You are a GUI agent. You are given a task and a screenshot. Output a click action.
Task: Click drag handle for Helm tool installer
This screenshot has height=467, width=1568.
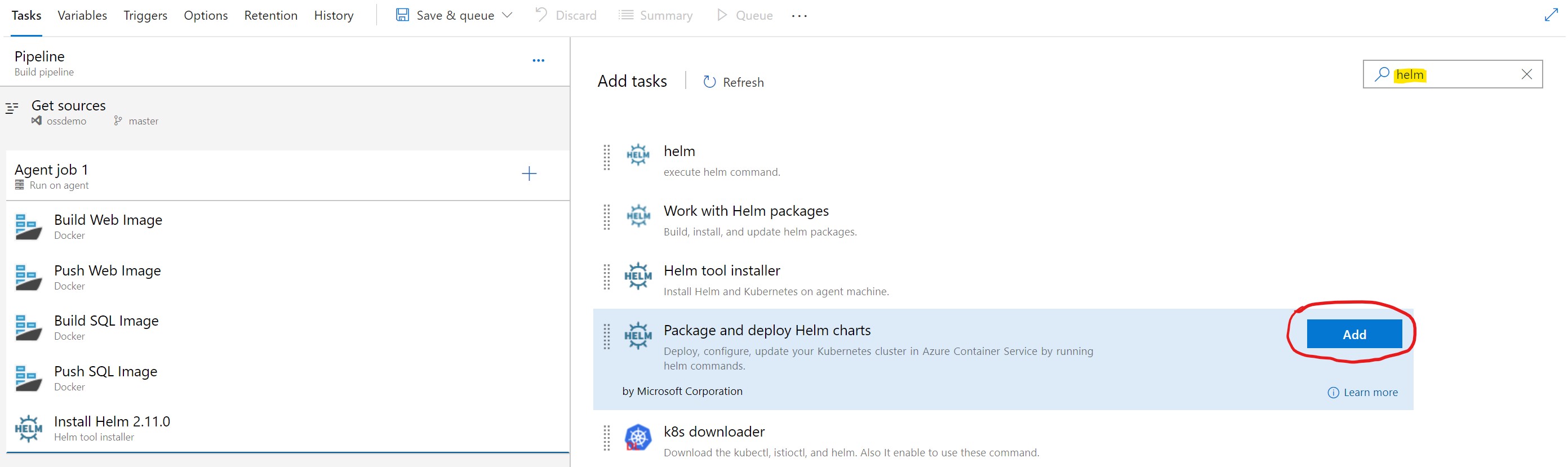pos(606,277)
